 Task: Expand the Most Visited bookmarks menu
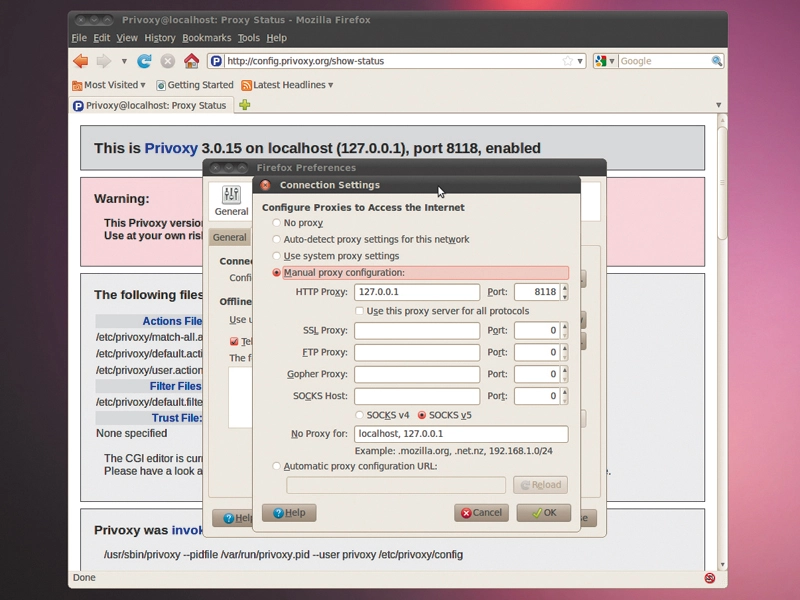click(x=109, y=85)
